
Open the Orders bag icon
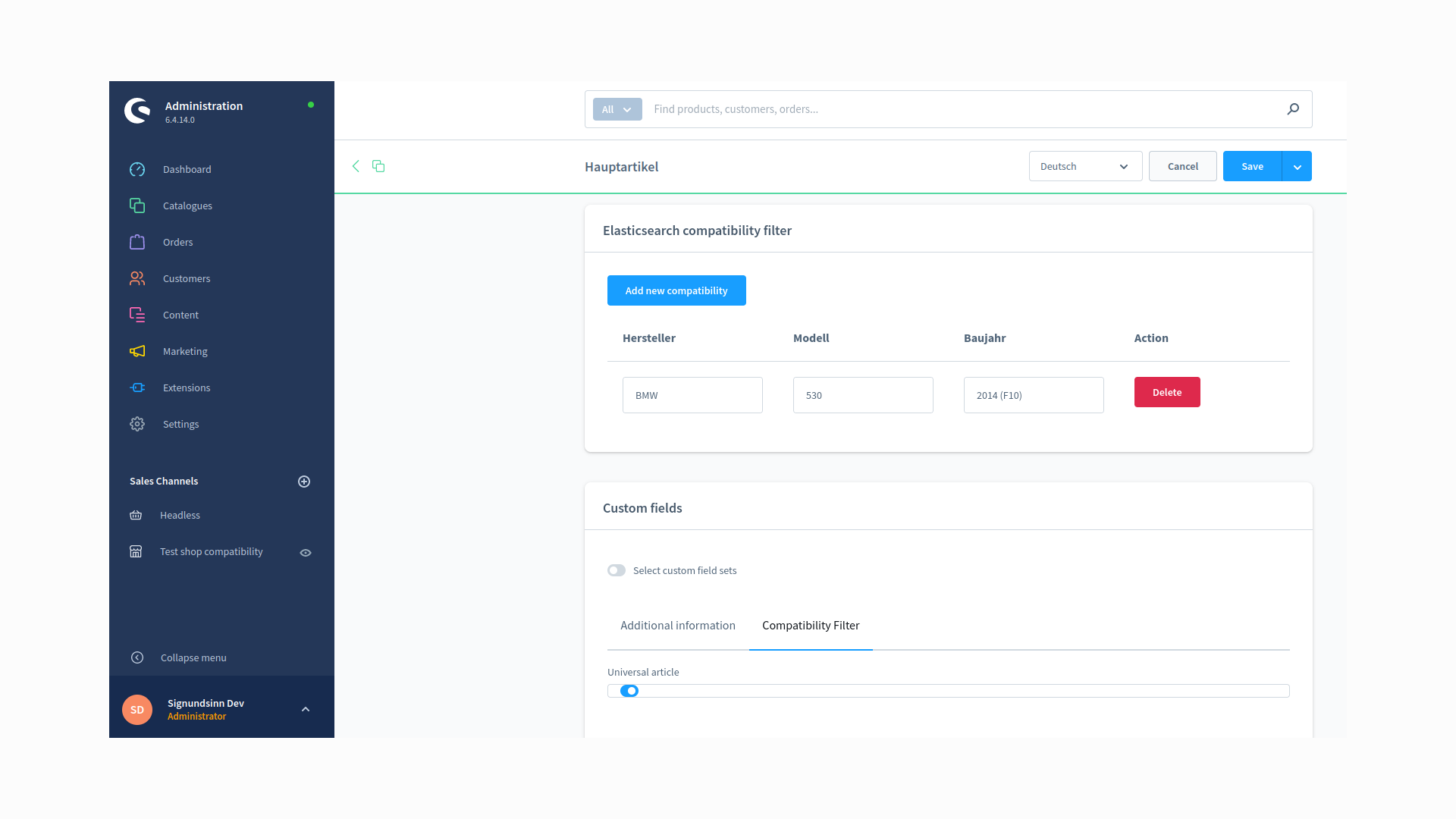click(137, 242)
